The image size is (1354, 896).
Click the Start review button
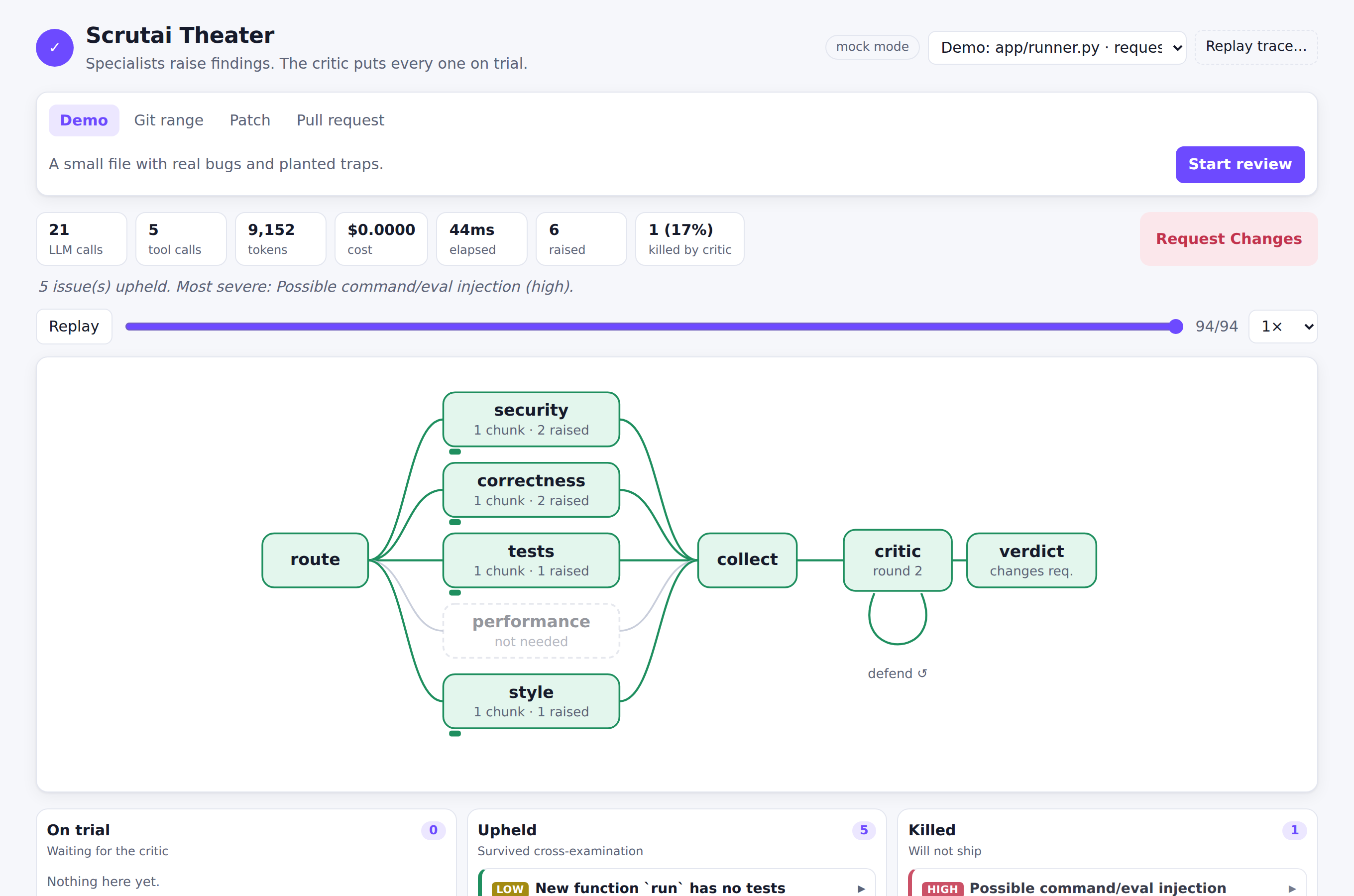click(1240, 165)
